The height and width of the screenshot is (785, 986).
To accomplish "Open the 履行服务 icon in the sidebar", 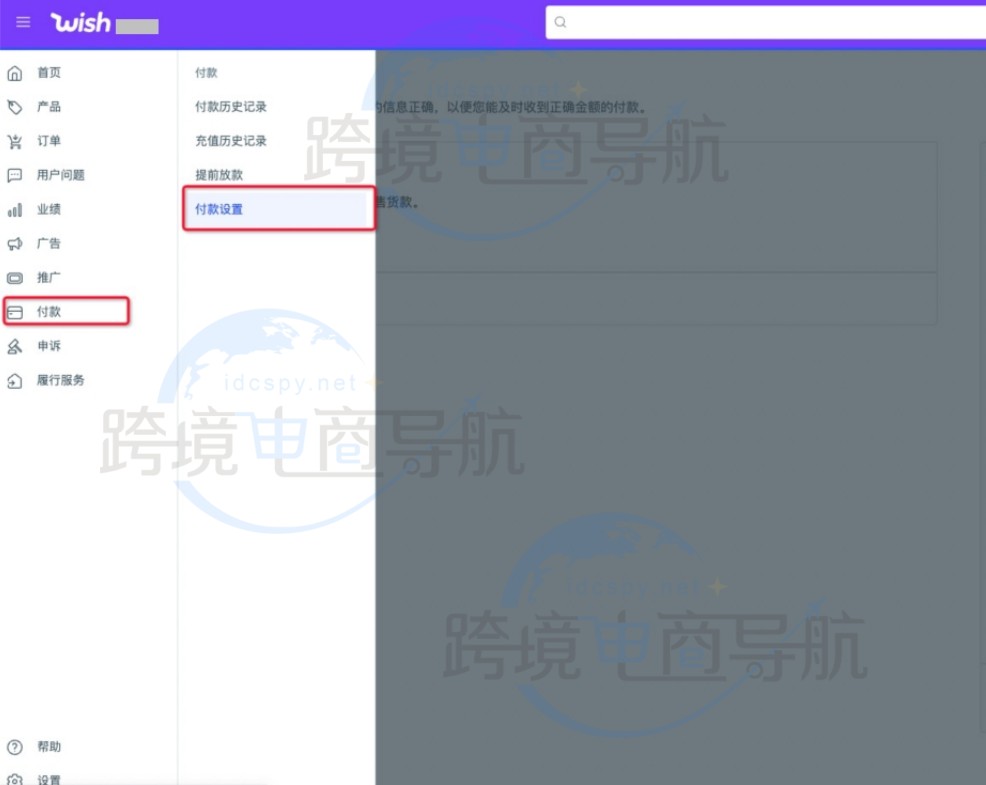I will point(15,381).
